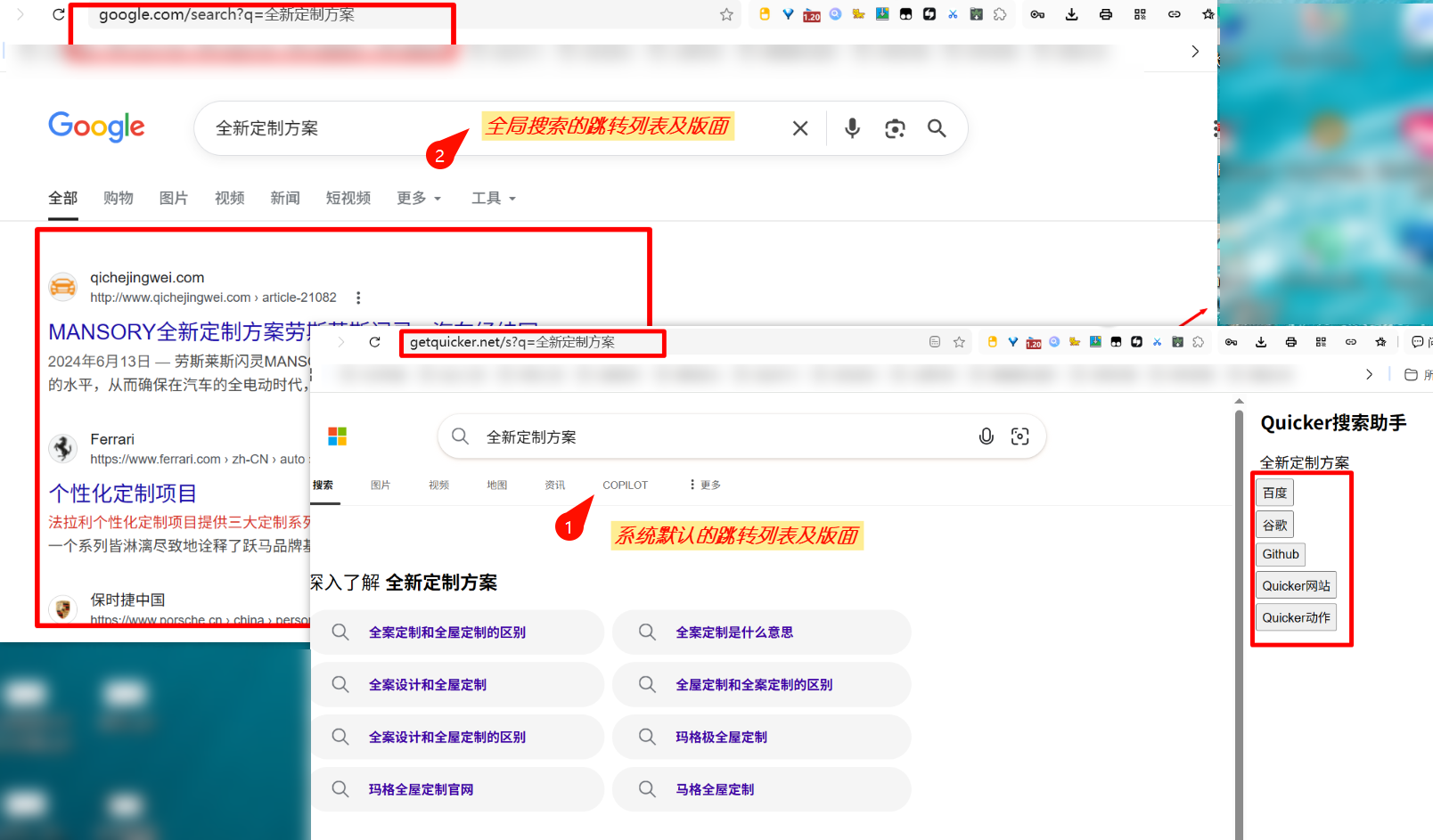Click the Google search magnifier icon

tap(936, 128)
